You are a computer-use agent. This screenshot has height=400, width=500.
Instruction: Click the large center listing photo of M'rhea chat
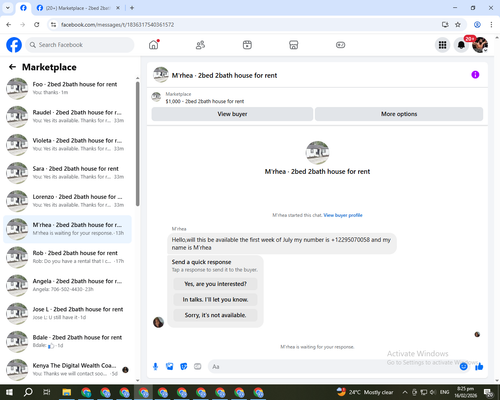(317, 153)
